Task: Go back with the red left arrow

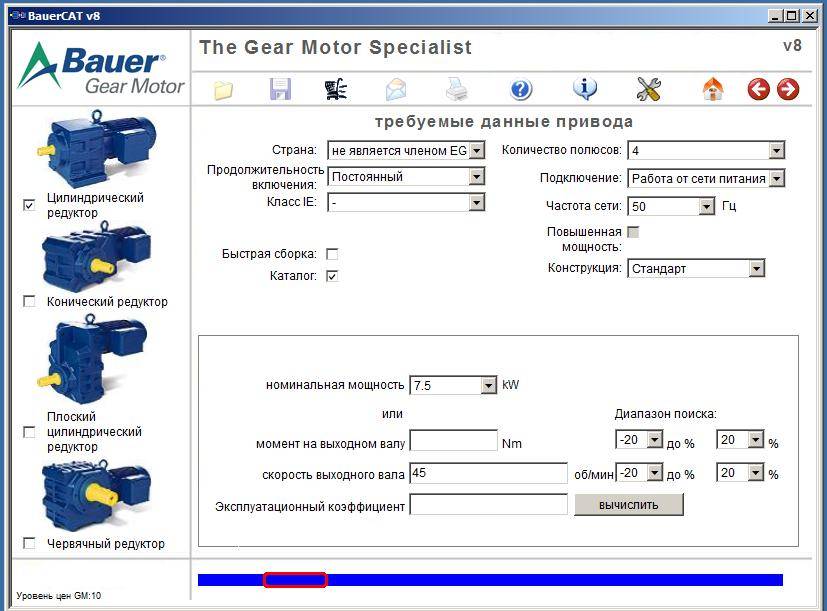Action: coord(758,89)
